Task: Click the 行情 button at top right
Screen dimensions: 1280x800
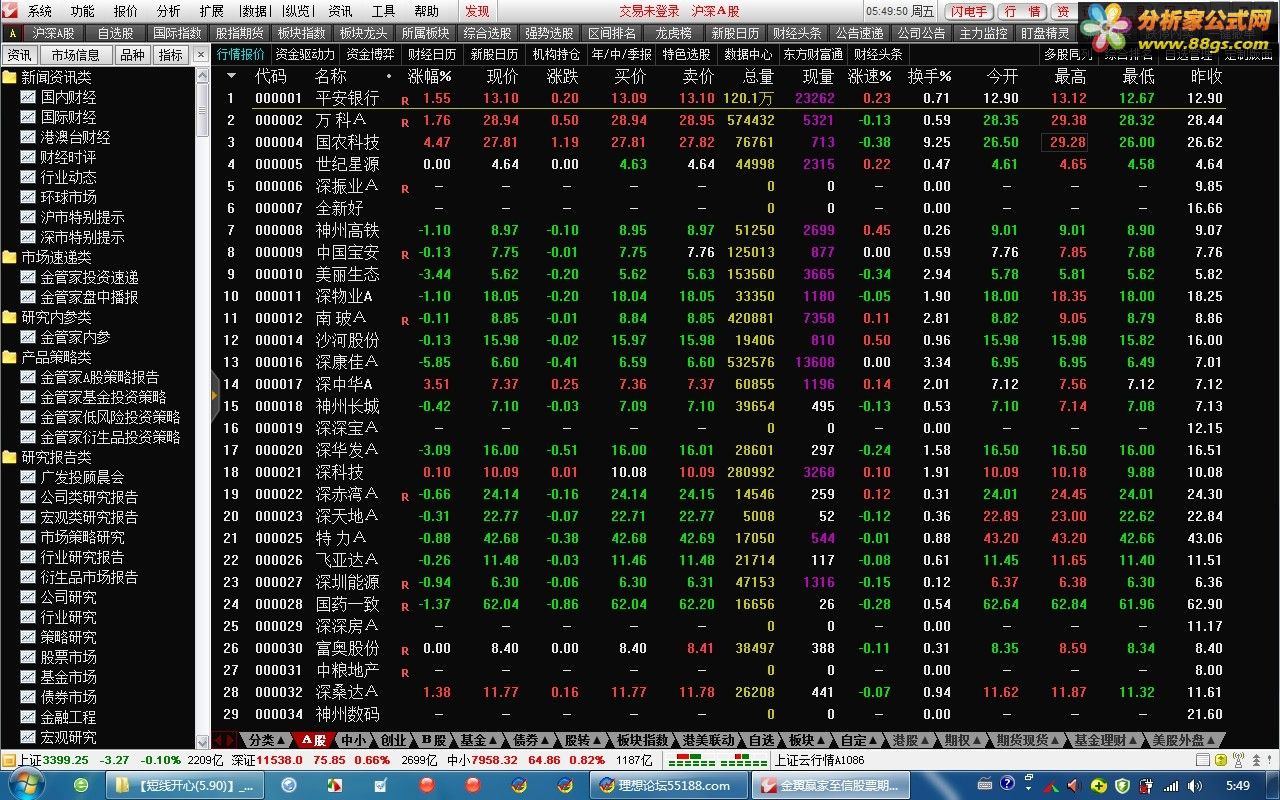Action: [1022, 11]
